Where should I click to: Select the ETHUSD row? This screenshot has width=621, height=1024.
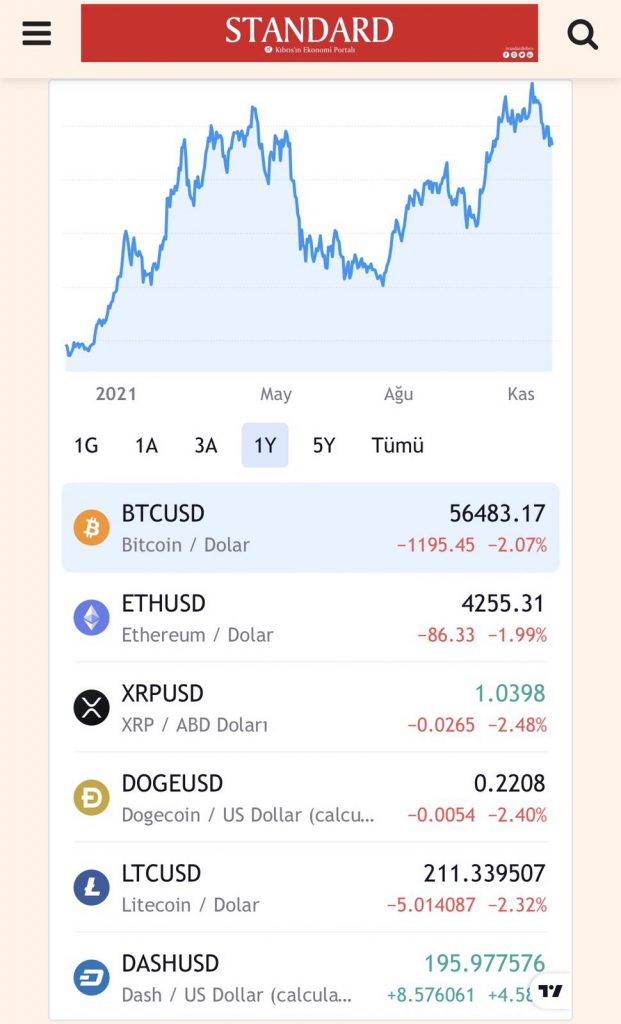pos(310,617)
